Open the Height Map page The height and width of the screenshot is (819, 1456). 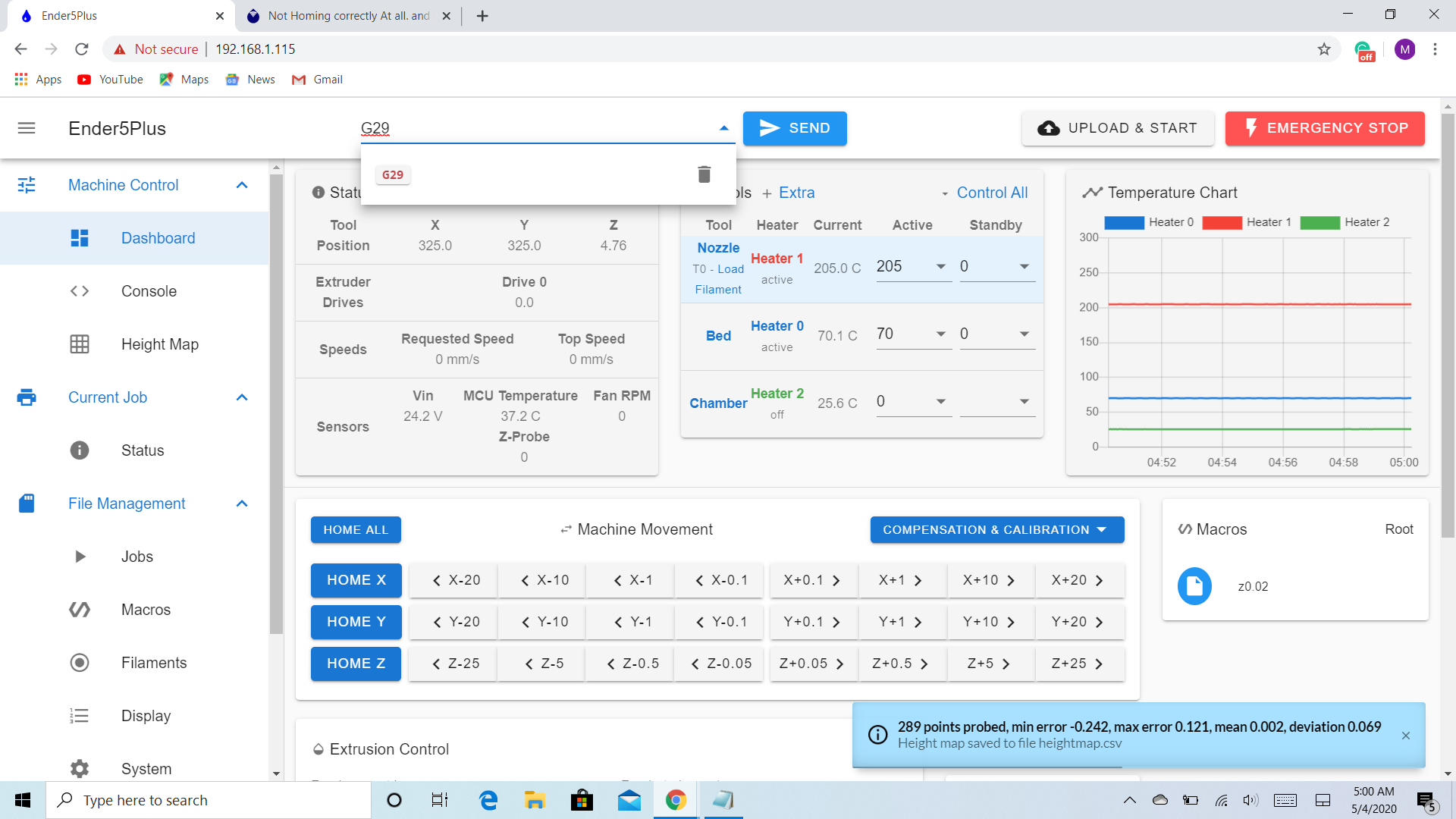135,344
